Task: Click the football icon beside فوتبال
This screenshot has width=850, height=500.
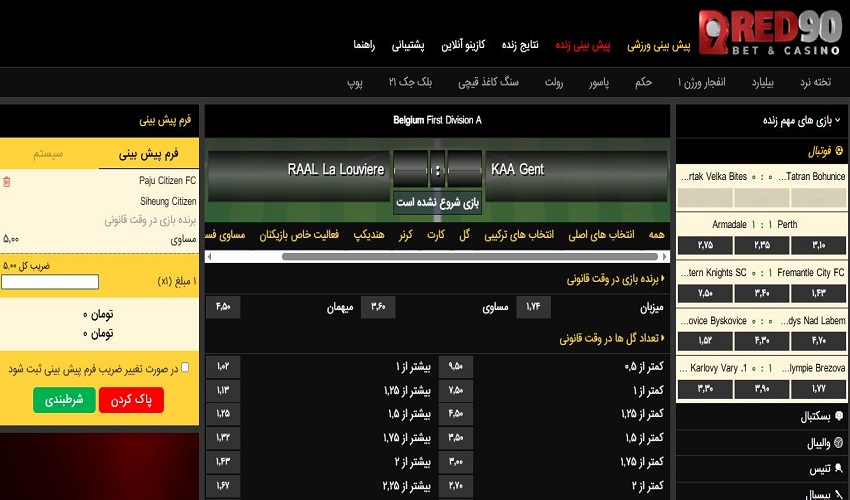Action: pos(839,152)
